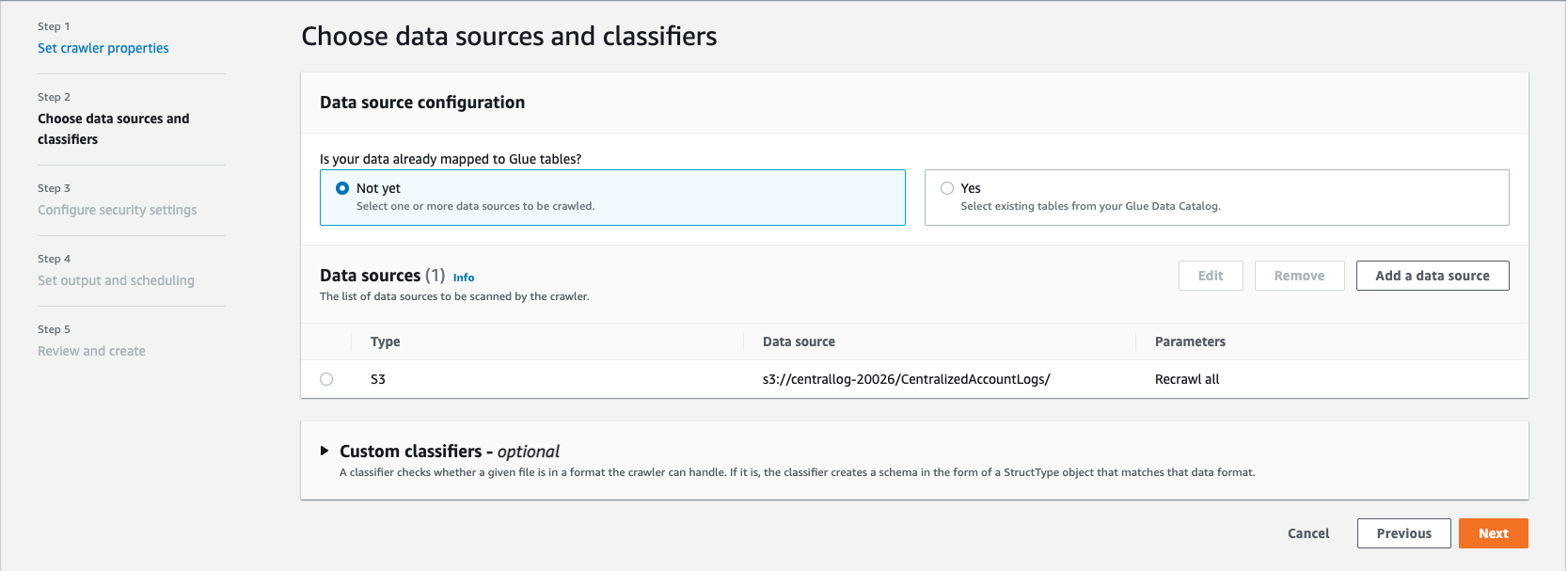
Task: Click the Type column header
Action: tap(386, 341)
